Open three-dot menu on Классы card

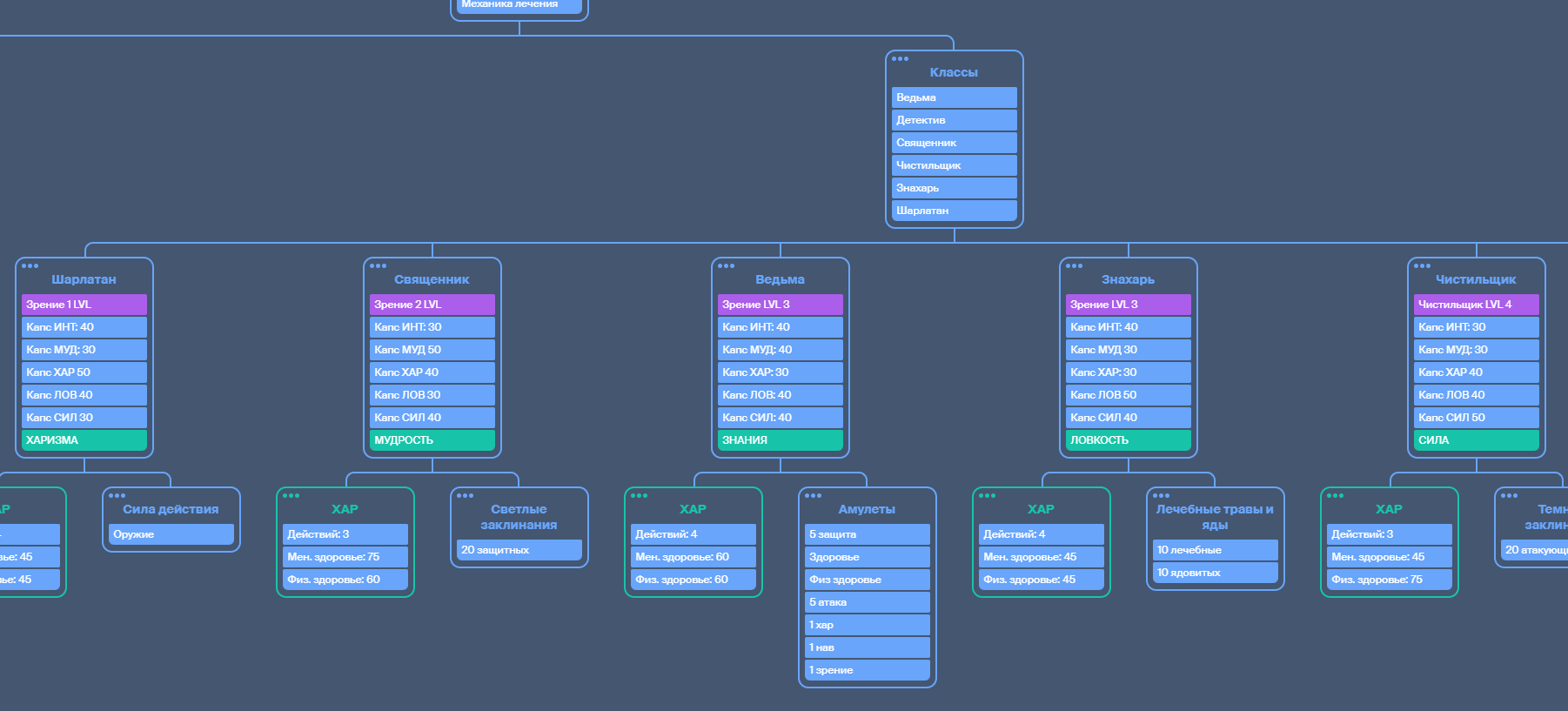pos(900,59)
